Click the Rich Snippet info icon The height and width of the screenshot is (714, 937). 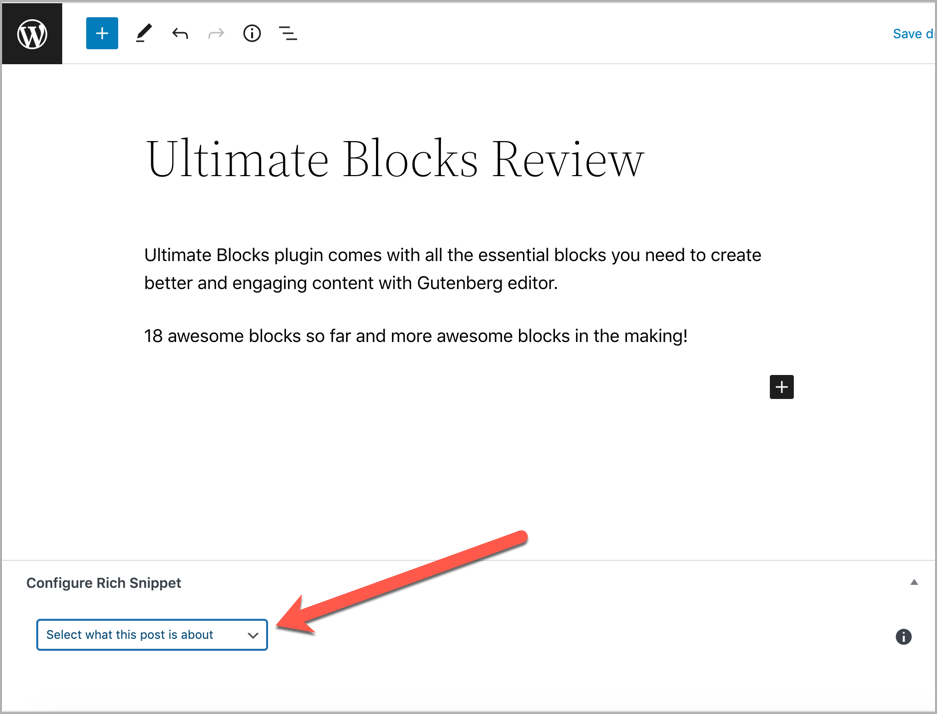pos(903,636)
